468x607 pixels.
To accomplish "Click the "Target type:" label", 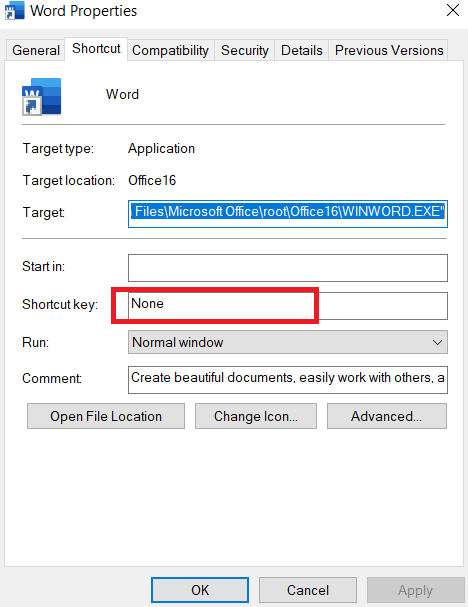I will pyautogui.click(x=58, y=149).
